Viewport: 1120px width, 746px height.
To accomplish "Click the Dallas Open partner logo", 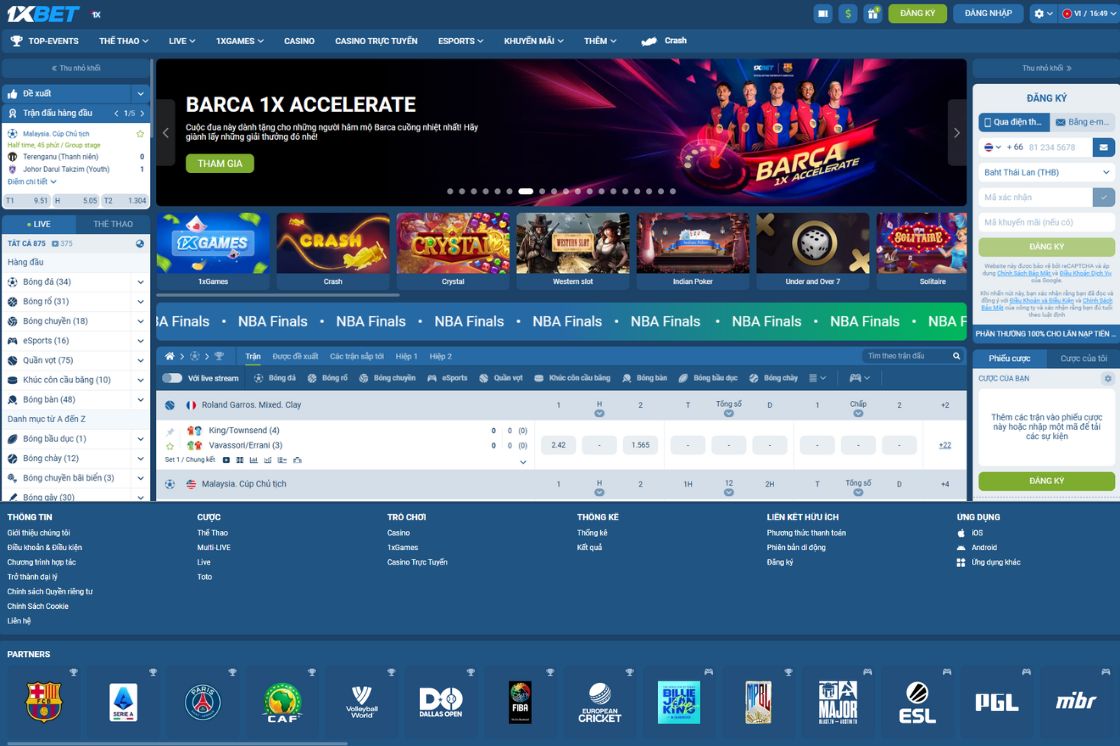I will click(x=441, y=702).
